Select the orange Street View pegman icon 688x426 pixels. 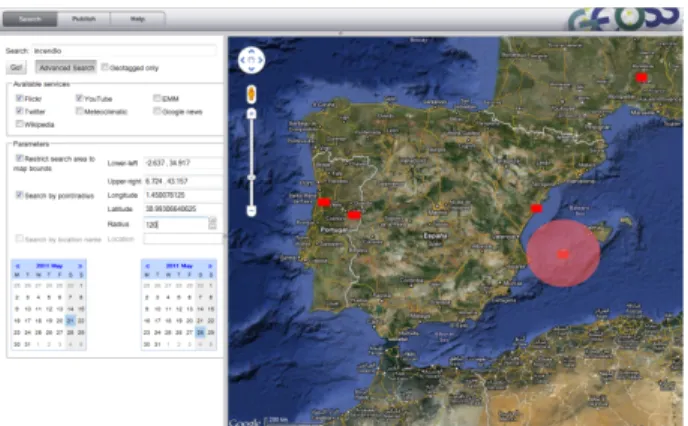point(251,94)
